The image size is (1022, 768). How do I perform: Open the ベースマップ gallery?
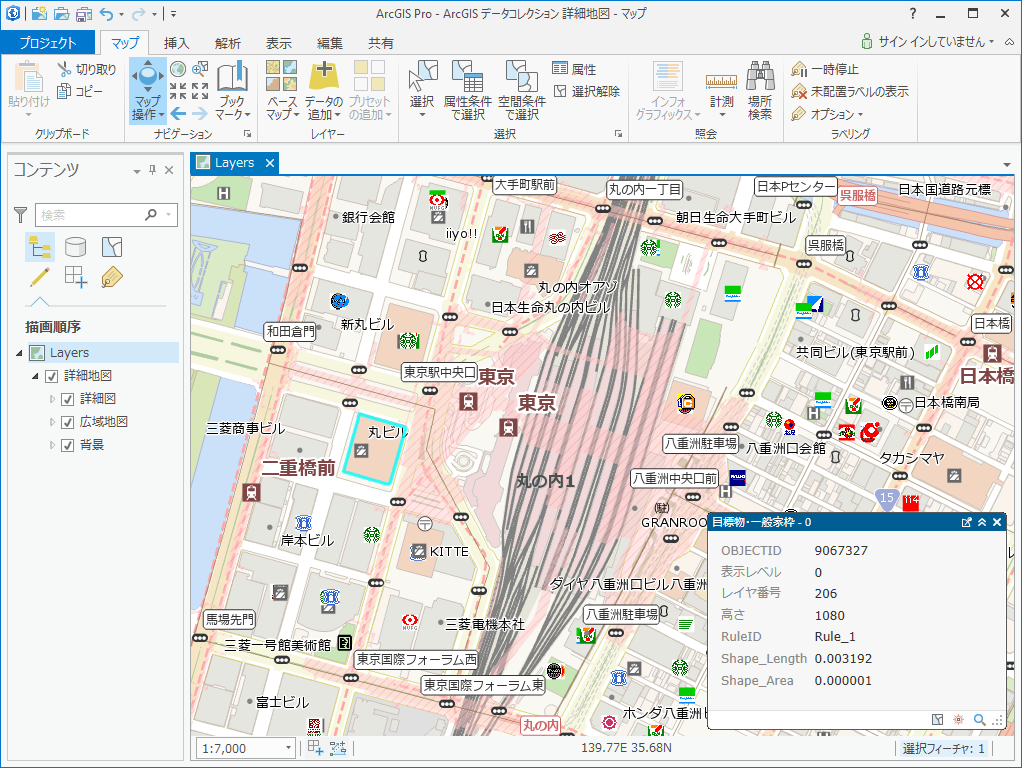tap(282, 90)
